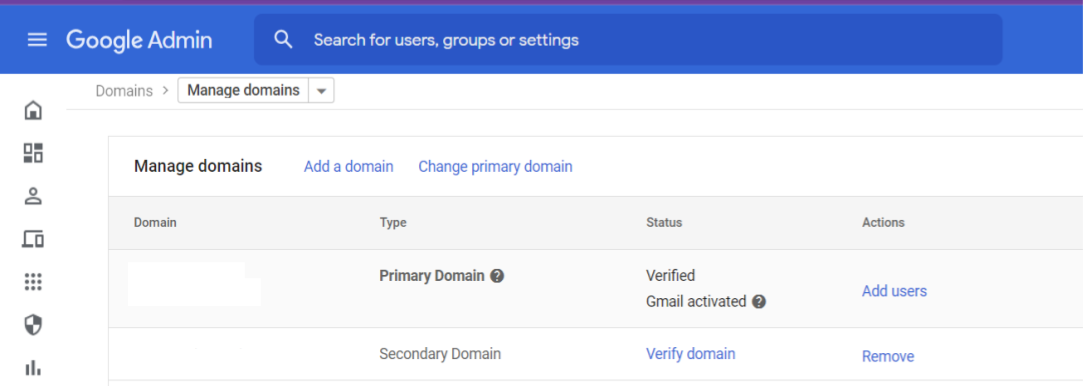Open Apps grid icon in the sidebar

pos(33,282)
